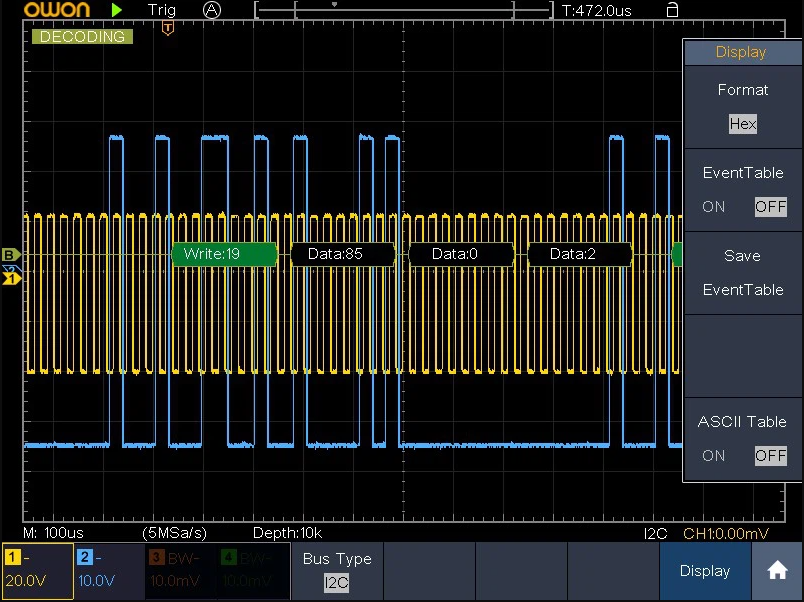Viewport: 804px width, 602px height.
Task: Click the yellow channel 1 ground marker
Action: (11, 278)
